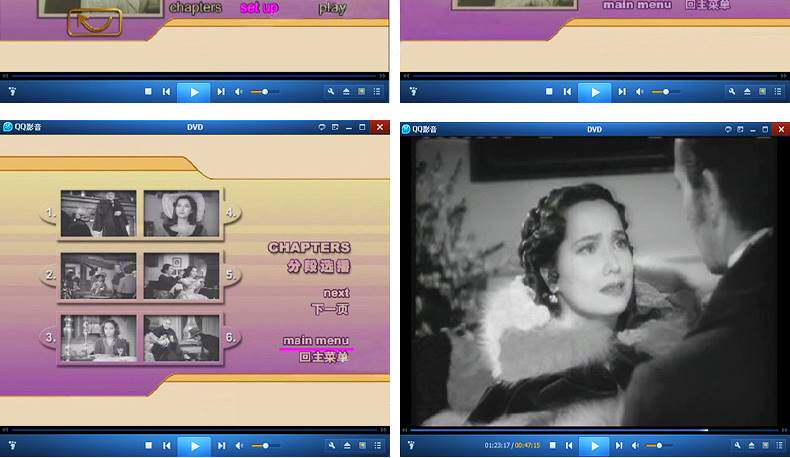Click mini-mode icon in chapters-page window title bar
Screen dimensions: 790x458
pyautogui.click(x=335, y=127)
